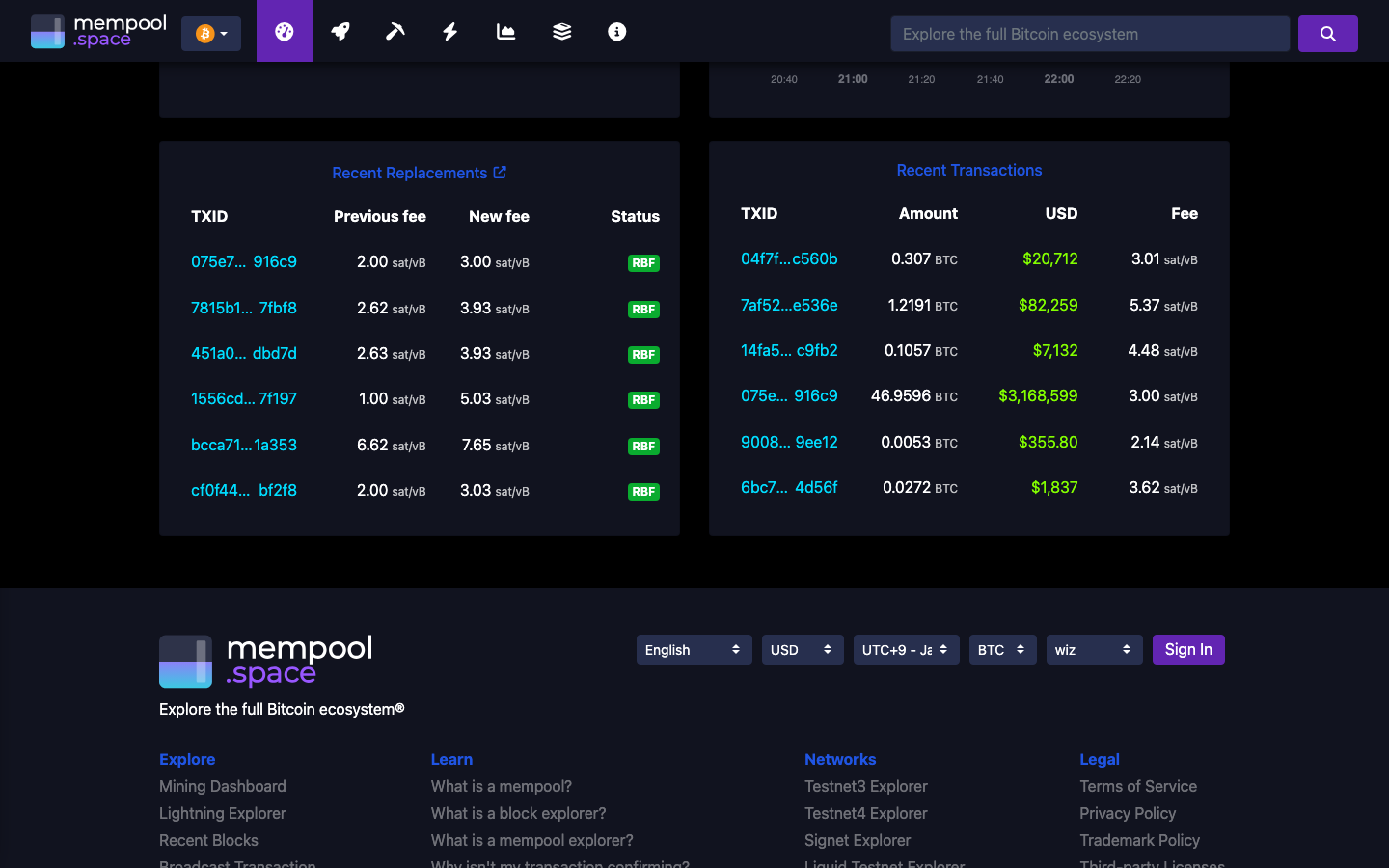Open documentation via the info circle icon
This screenshot has height=868, width=1389.
click(616, 30)
